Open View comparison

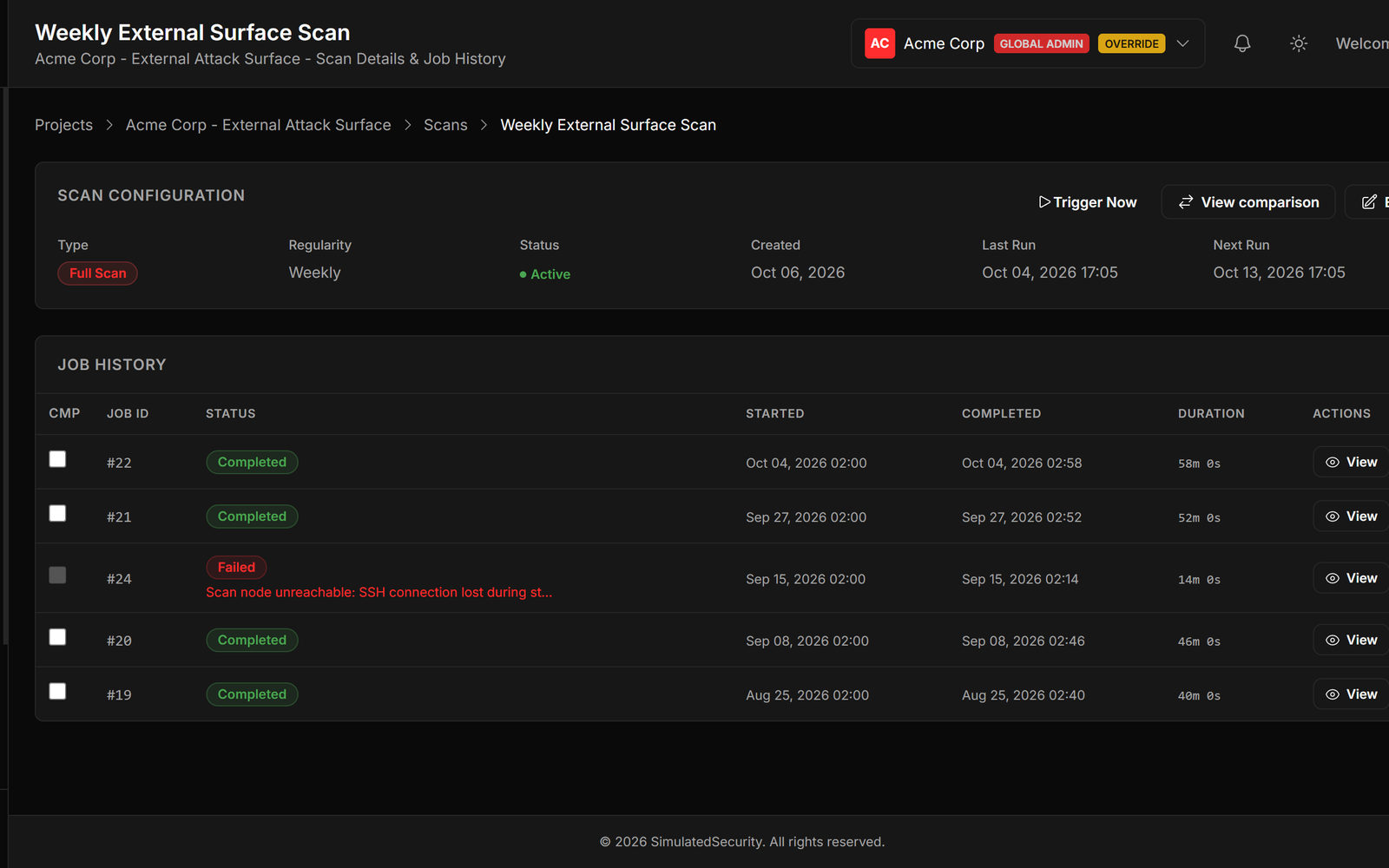[x=1248, y=202]
